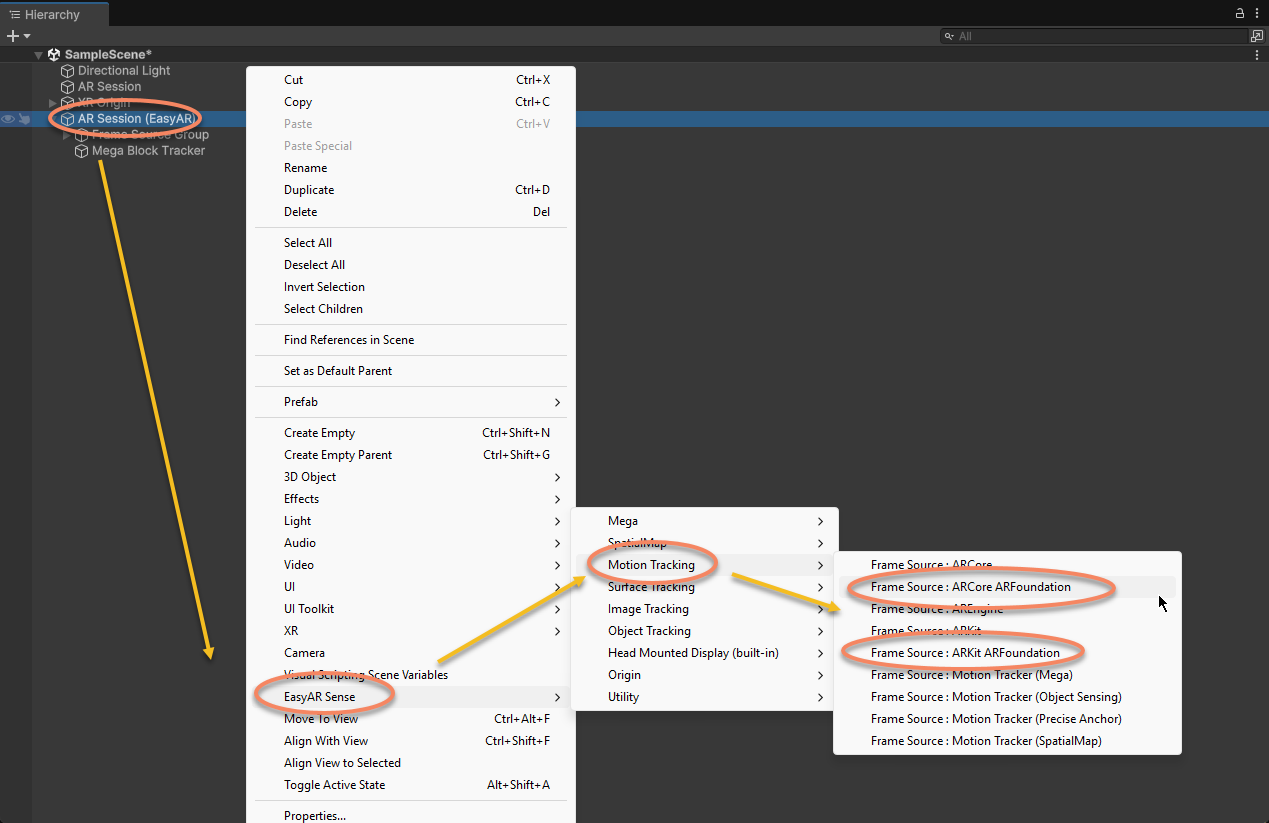
Task: Open the Motion Tracking submenu
Action: (652, 564)
